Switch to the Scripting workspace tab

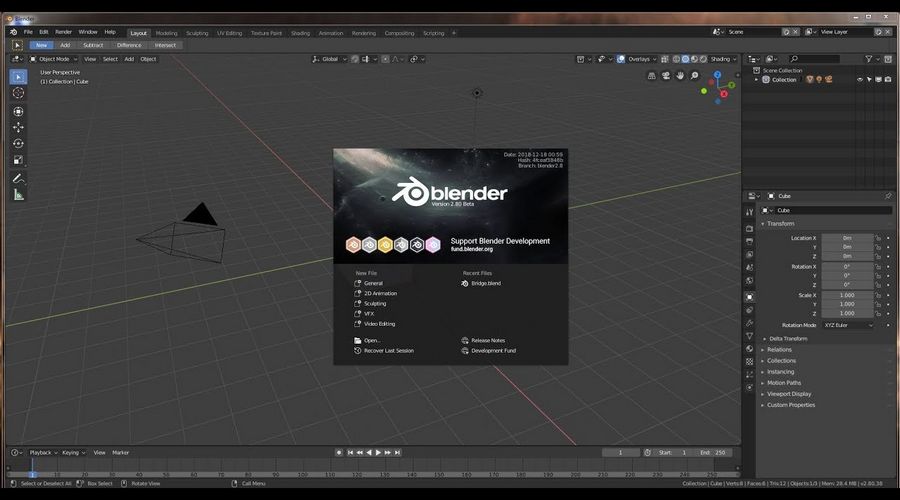(433, 33)
